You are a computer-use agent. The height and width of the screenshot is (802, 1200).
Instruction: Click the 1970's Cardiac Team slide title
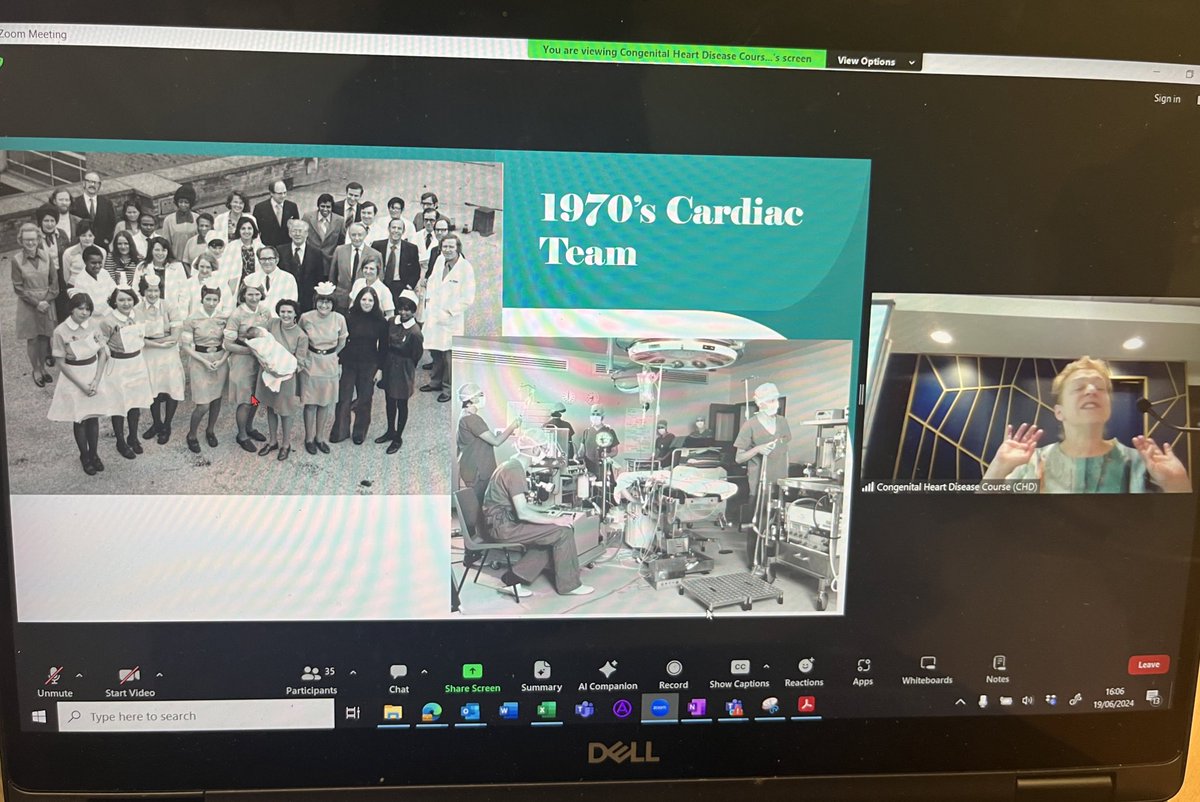[672, 229]
